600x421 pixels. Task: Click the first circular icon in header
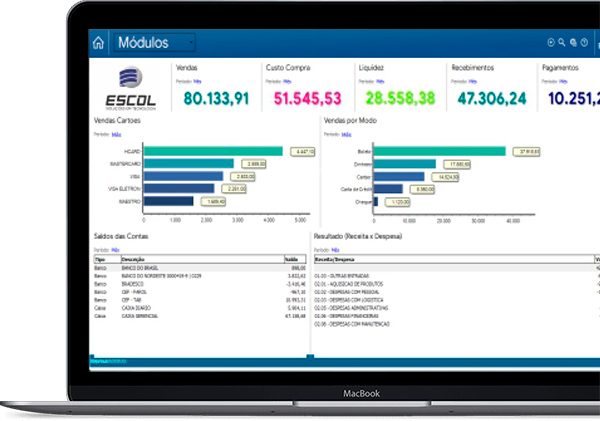point(551,43)
